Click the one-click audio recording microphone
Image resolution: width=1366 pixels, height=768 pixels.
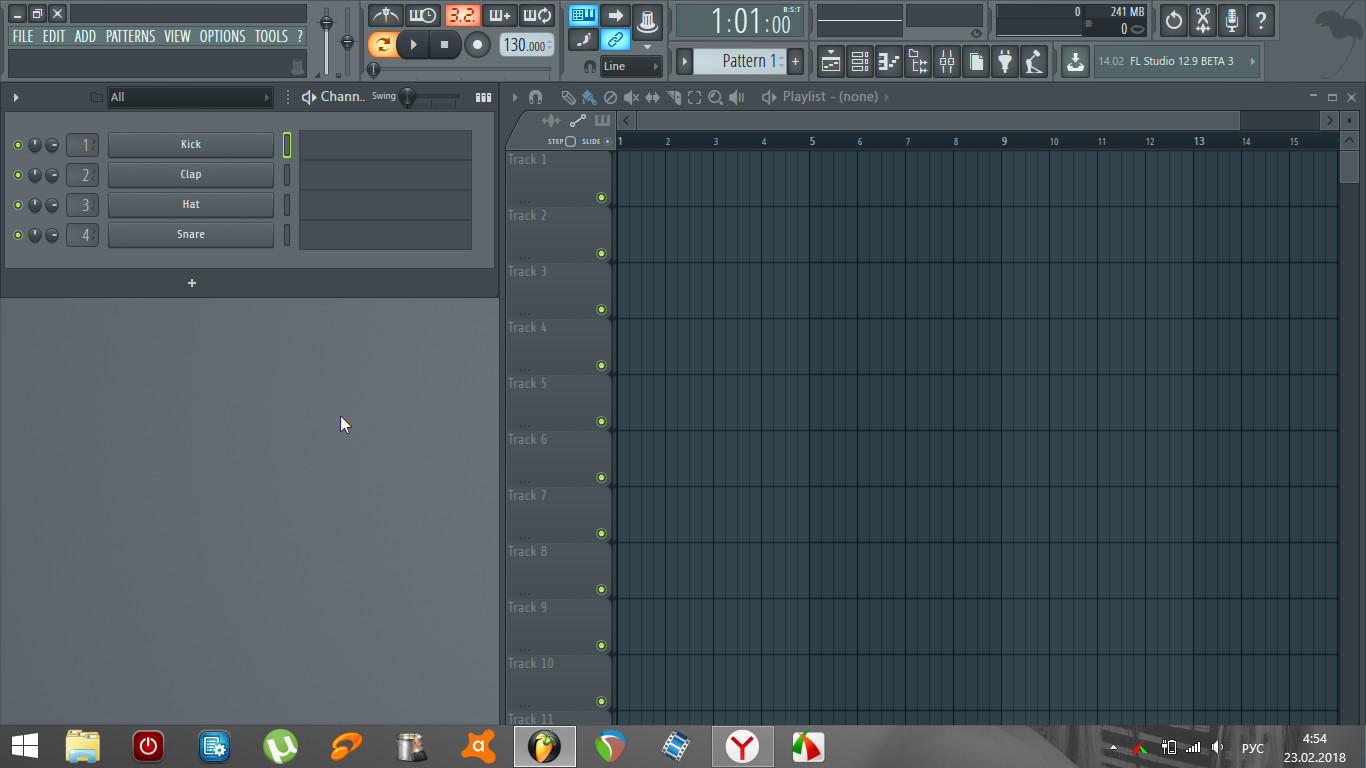pos(1232,20)
